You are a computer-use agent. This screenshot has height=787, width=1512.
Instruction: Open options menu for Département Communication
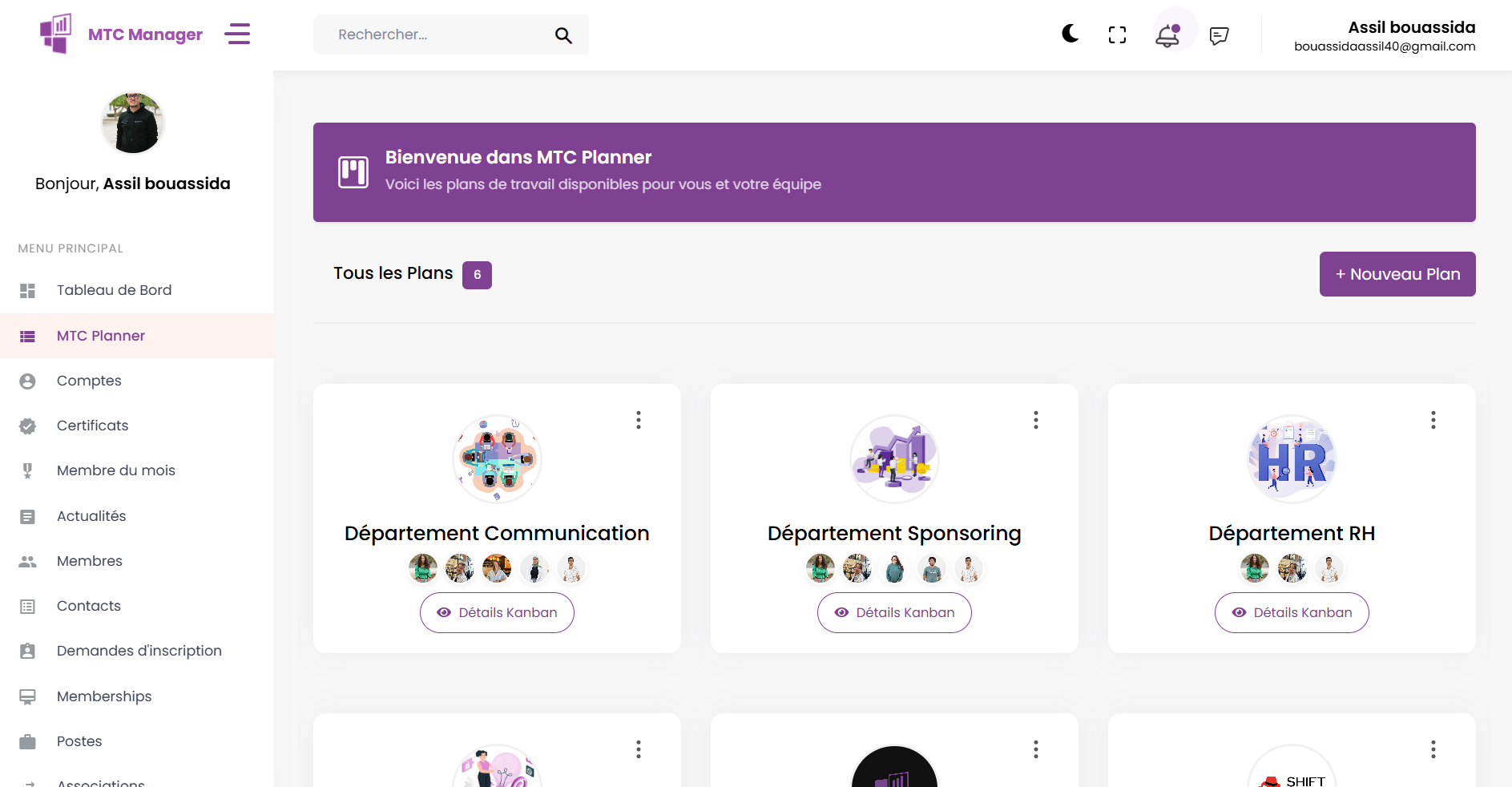point(639,420)
